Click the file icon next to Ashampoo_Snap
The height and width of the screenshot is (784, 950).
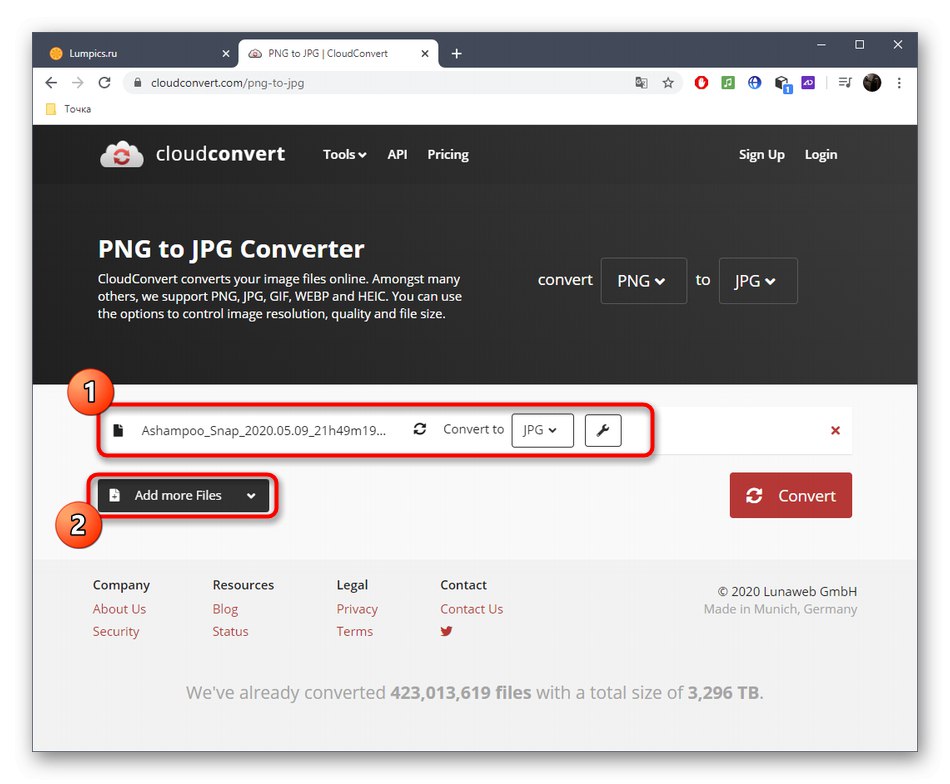point(119,430)
